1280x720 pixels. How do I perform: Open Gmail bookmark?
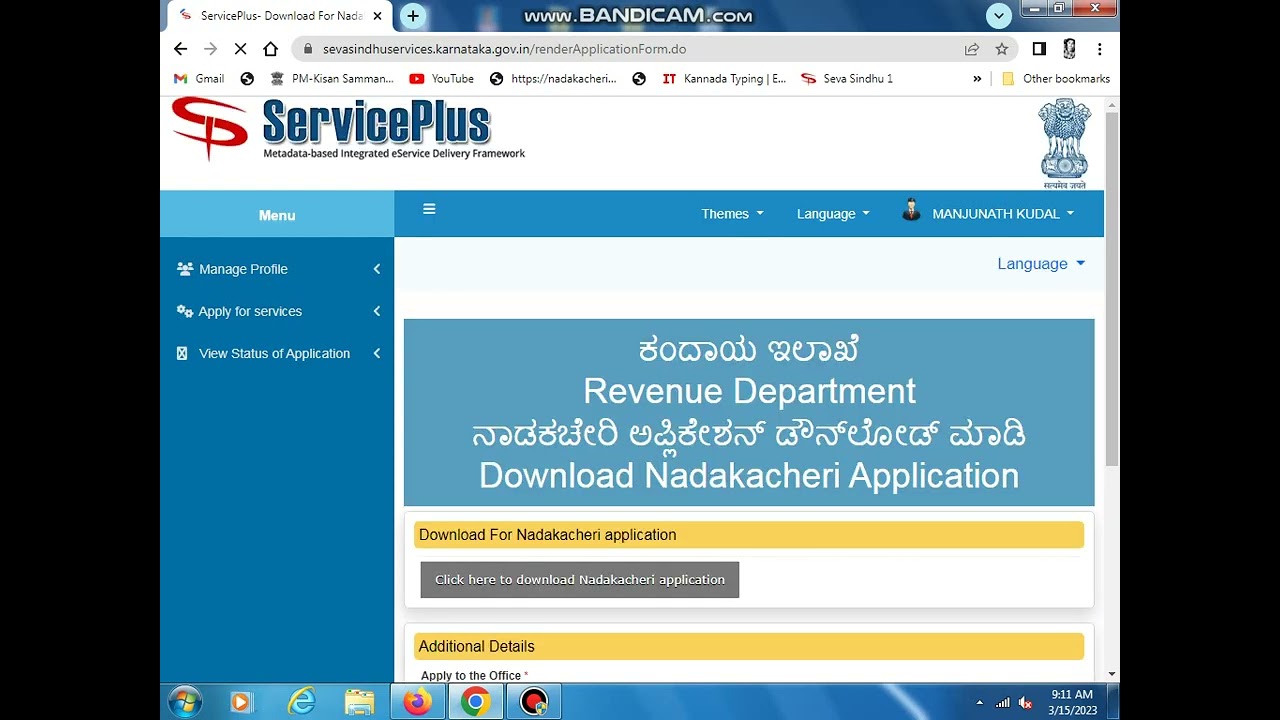(x=199, y=79)
